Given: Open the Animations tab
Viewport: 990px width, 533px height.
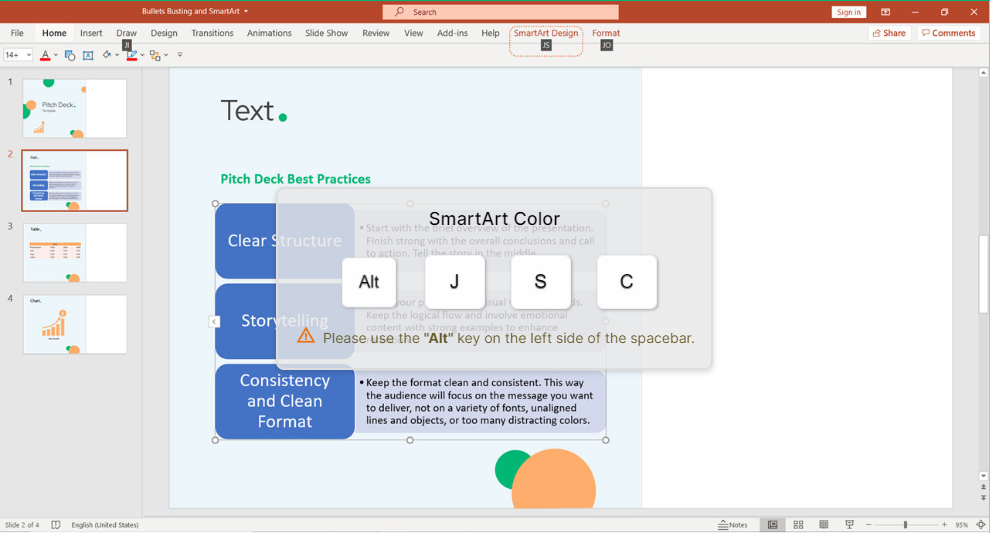Looking at the screenshot, I should (269, 33).
